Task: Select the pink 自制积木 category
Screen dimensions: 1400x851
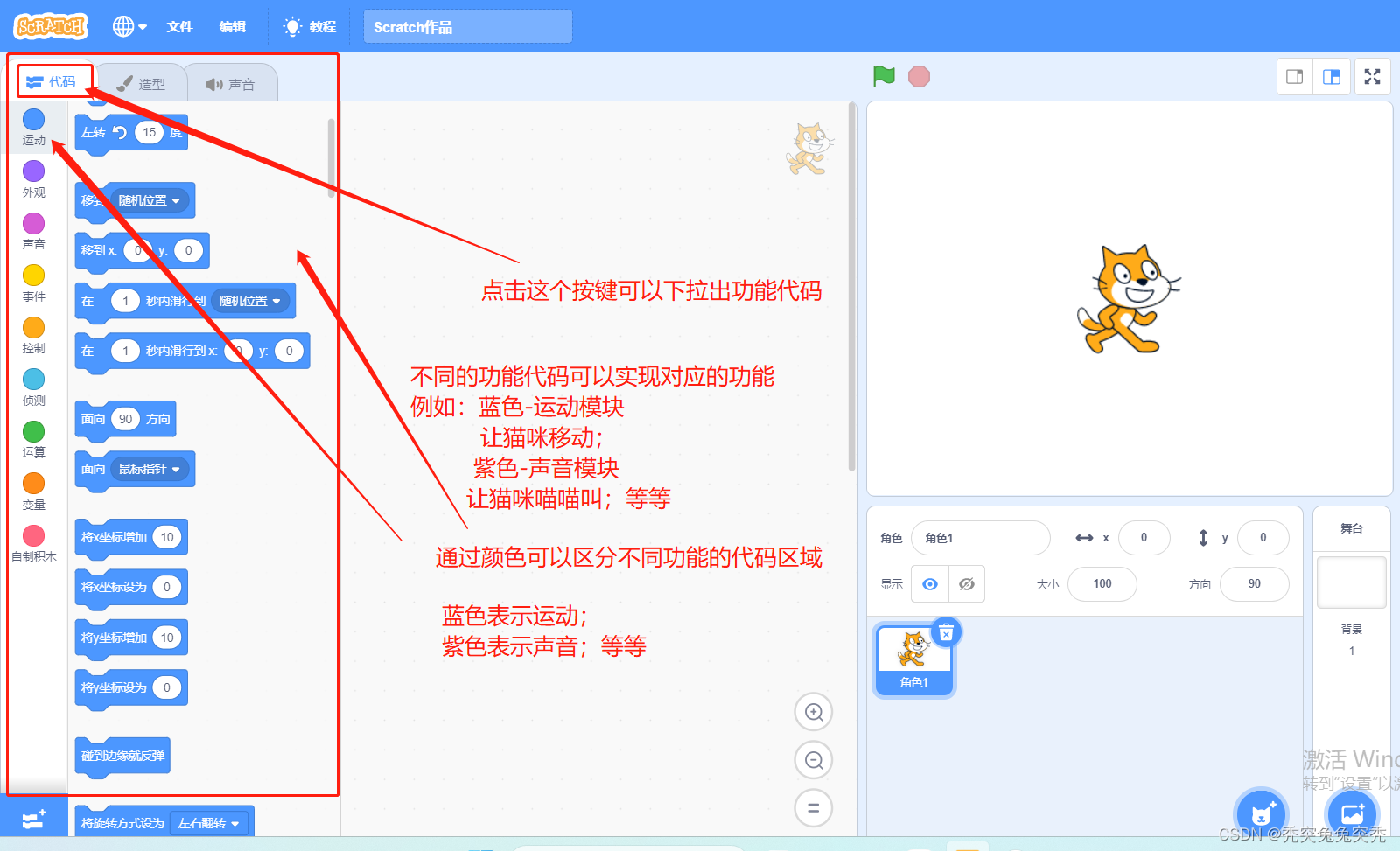Action: [x=34, y=543]
